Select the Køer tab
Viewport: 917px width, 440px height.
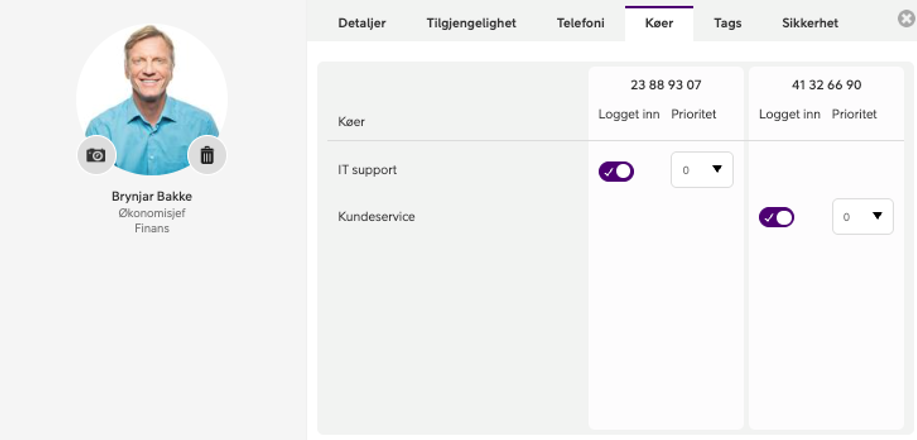click(x=659, y=23)
